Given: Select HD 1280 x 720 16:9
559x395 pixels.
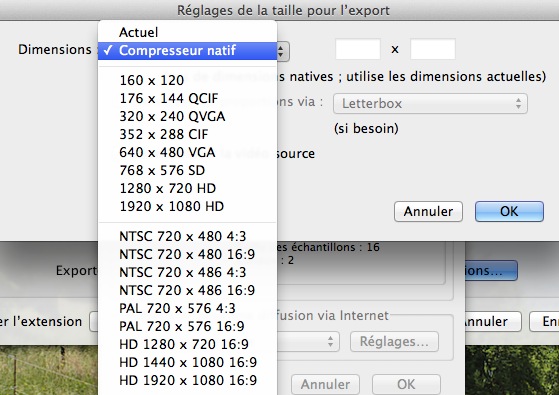Looking at the screenshot, I should pyautogui.click(x=188, y=344).
